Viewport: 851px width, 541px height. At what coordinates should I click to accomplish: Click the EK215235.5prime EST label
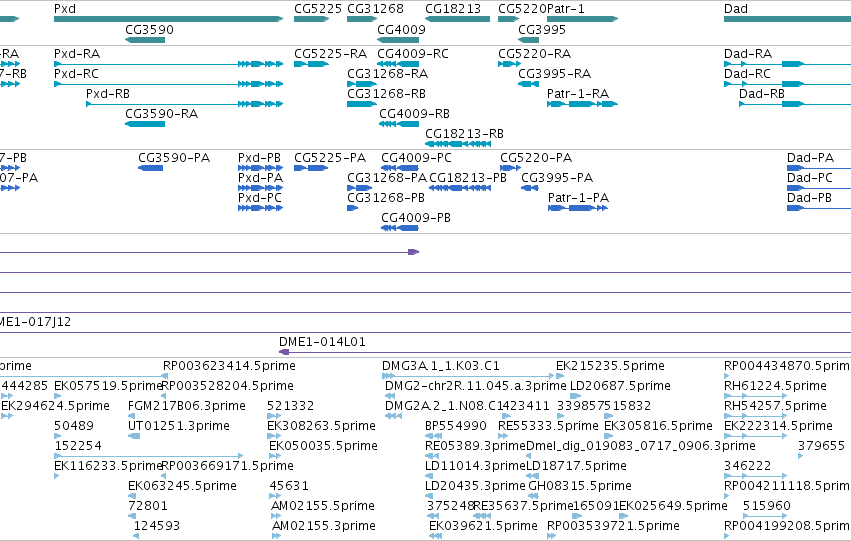(x=610, y=366)
